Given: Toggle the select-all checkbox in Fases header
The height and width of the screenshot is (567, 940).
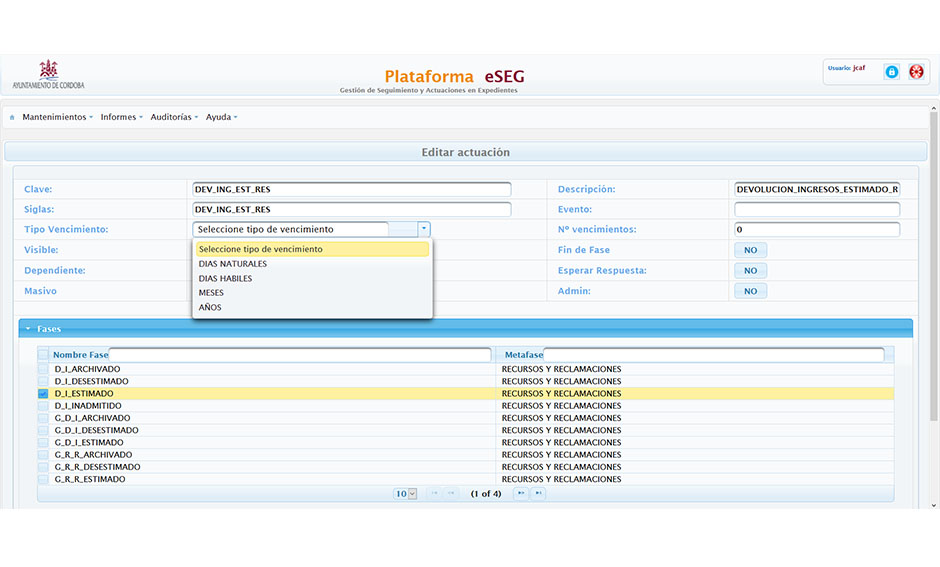Looking at the screenshot, I should pyautogui.click(x=43, y=355).
